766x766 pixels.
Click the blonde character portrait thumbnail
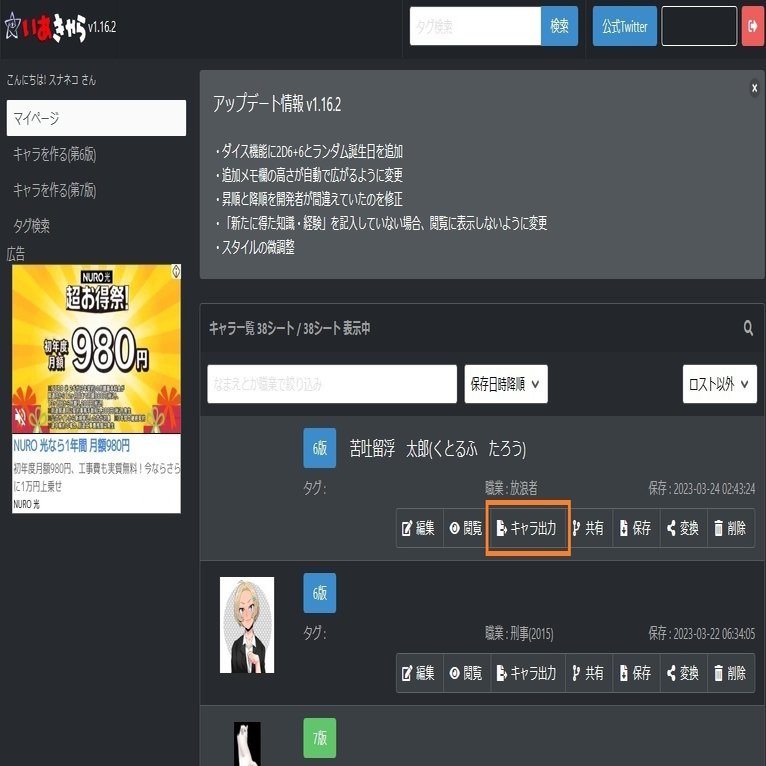click(x=247, y=625)
